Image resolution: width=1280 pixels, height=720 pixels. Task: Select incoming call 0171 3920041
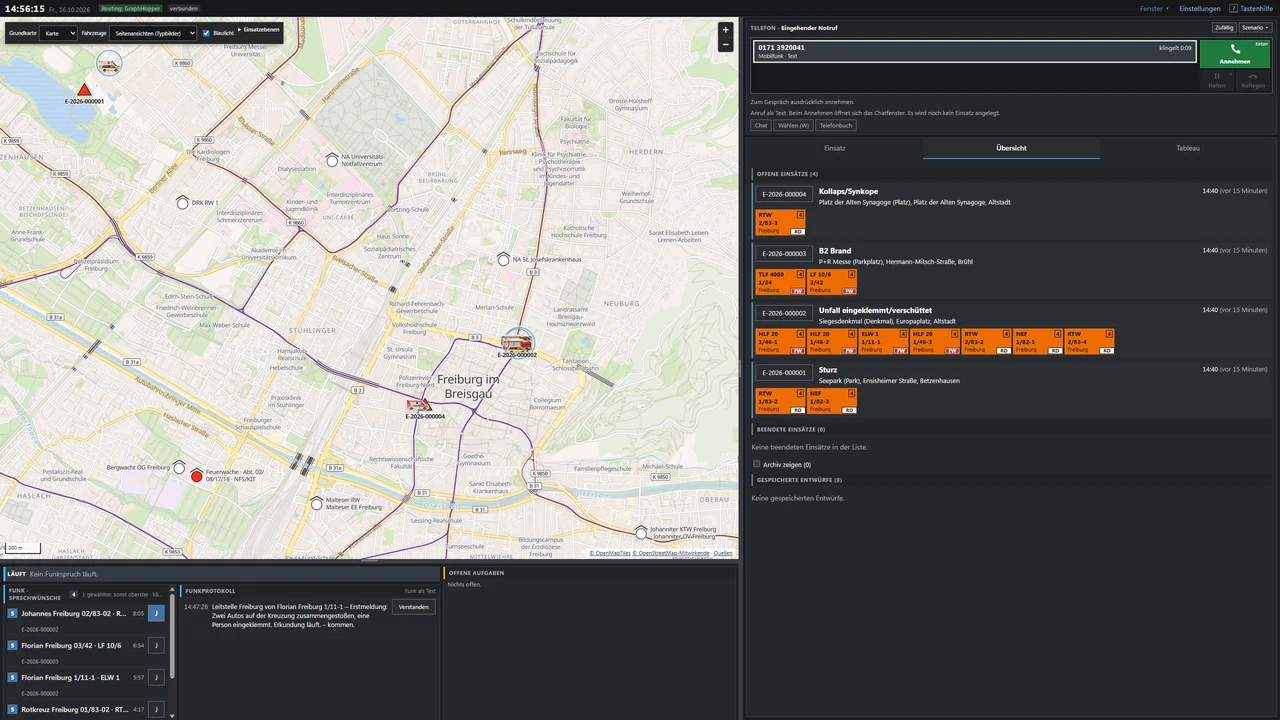[x=973, y=51]
